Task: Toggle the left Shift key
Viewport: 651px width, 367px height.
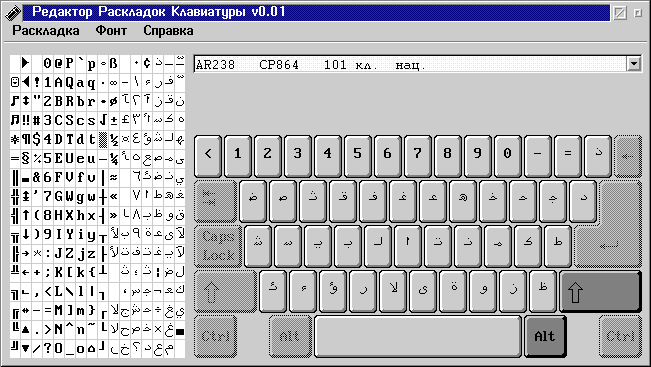Action: tap(225, 291)
